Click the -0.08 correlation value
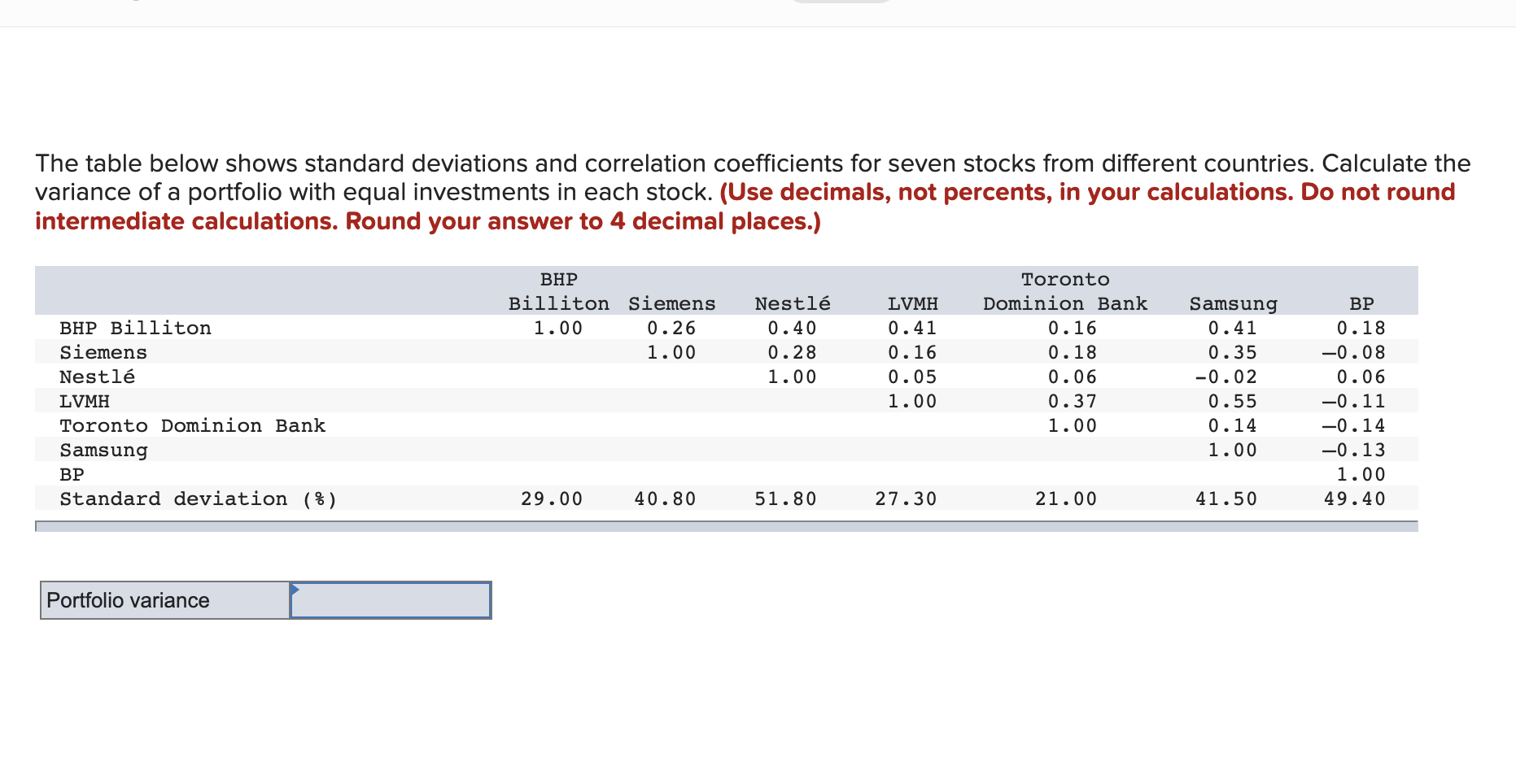Image resolution: width=1516 pixels, height=784 pixels. click(x=1353, y=352)
